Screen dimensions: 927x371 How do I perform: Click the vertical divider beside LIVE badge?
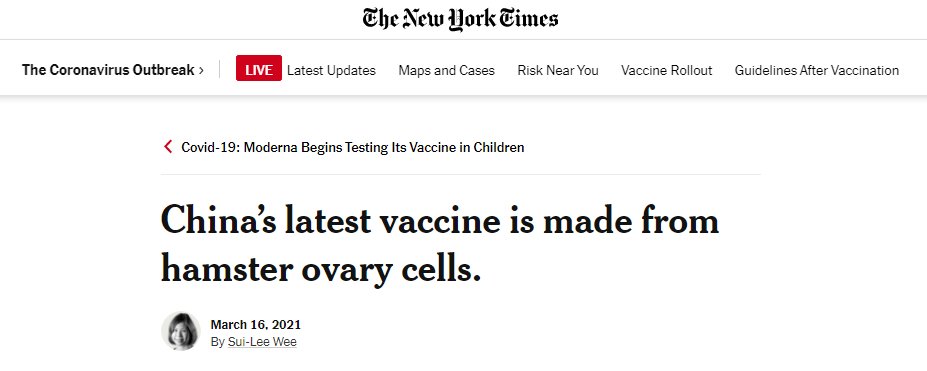pos(219,69)
